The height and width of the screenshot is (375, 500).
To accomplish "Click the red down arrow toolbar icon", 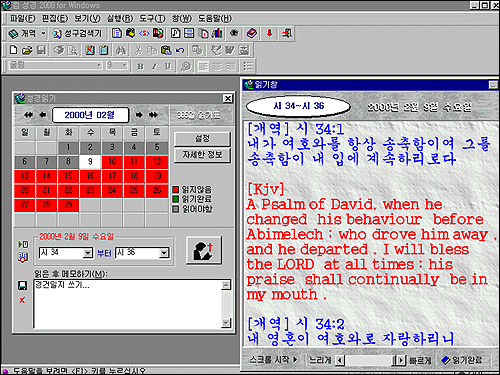I will (269, 33).
